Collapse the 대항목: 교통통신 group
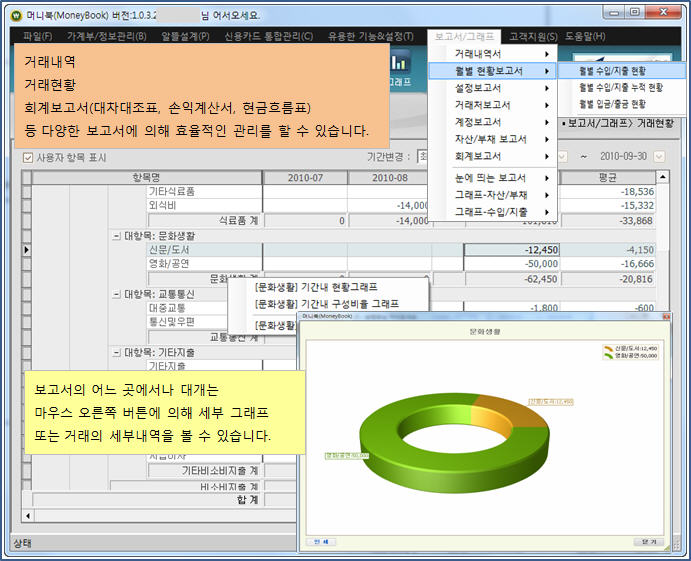This screenshot has width=691, height=561. 117,295
